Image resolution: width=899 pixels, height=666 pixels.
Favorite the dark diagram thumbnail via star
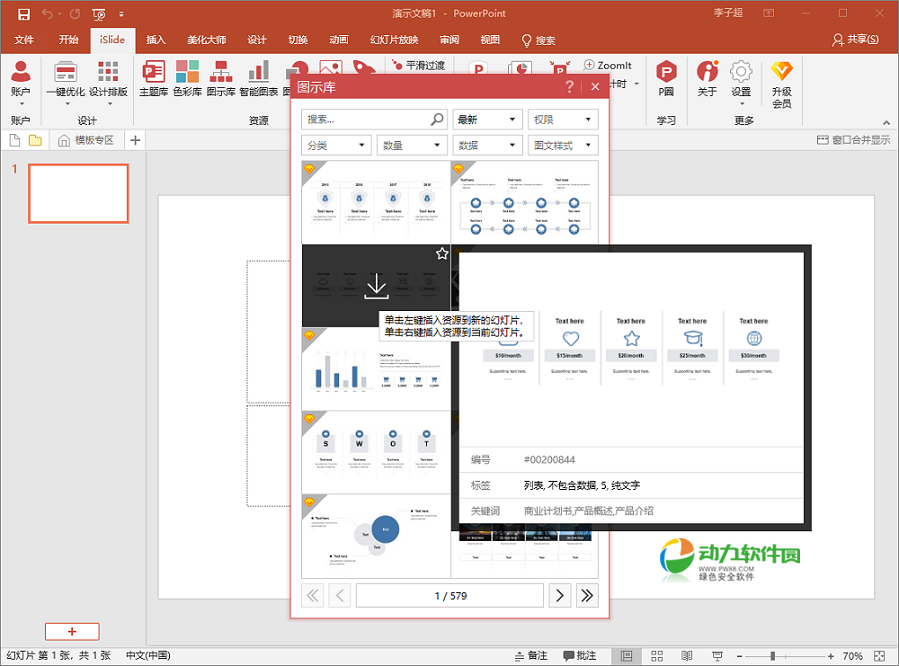[x=441, y=253]
